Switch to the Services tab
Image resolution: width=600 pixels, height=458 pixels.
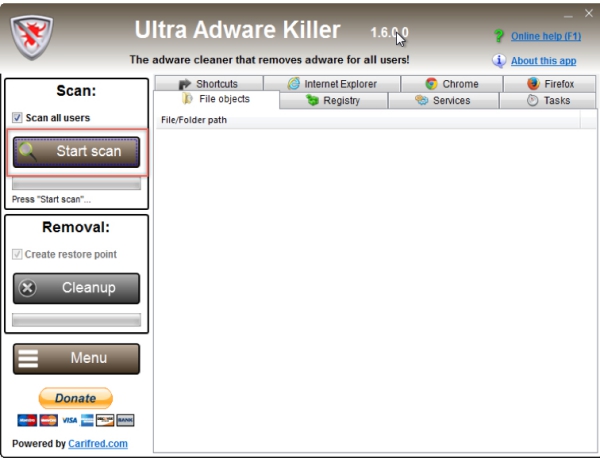click(443, 101)
